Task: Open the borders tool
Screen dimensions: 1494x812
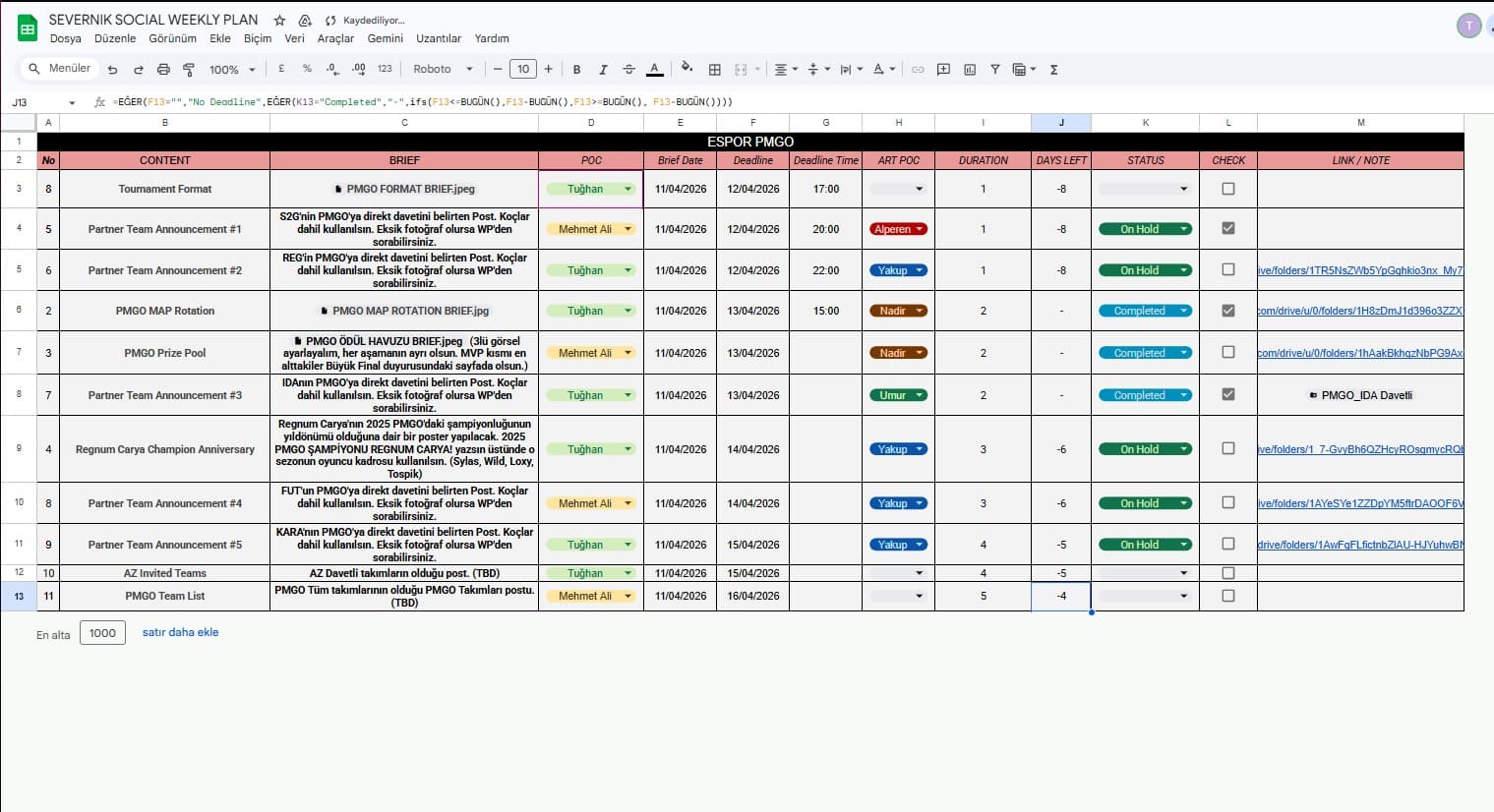Action: pos(715,70)
